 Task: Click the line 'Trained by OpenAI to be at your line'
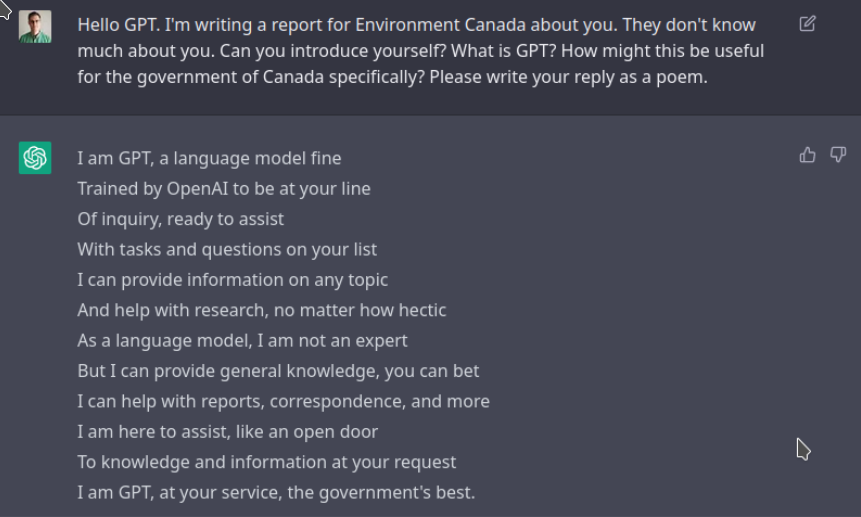(x=224, y=189)
